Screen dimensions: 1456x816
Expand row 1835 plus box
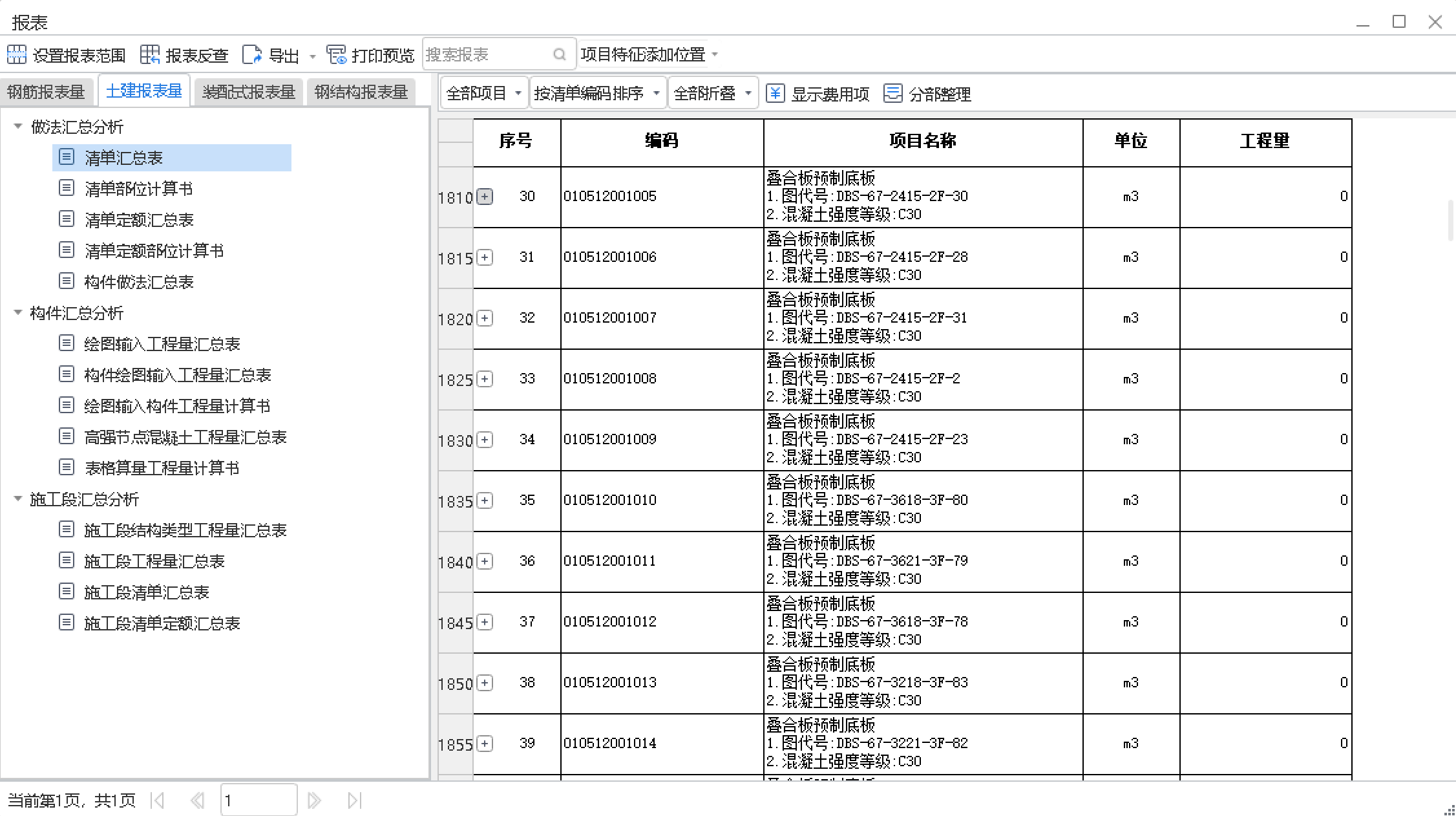(485, 500)
